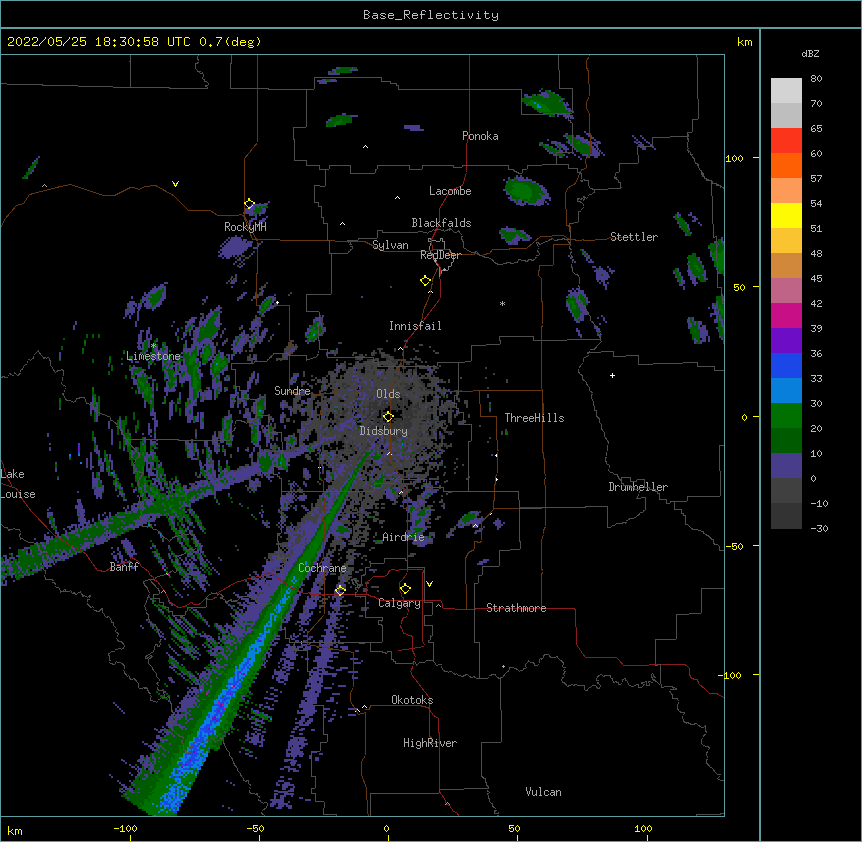Image resolution: width=862 pixels, height=842 pixels.
Task: Click the magenta 42 dBZ legend swatch
Action: pyautogui.click(x=786, y=315)
